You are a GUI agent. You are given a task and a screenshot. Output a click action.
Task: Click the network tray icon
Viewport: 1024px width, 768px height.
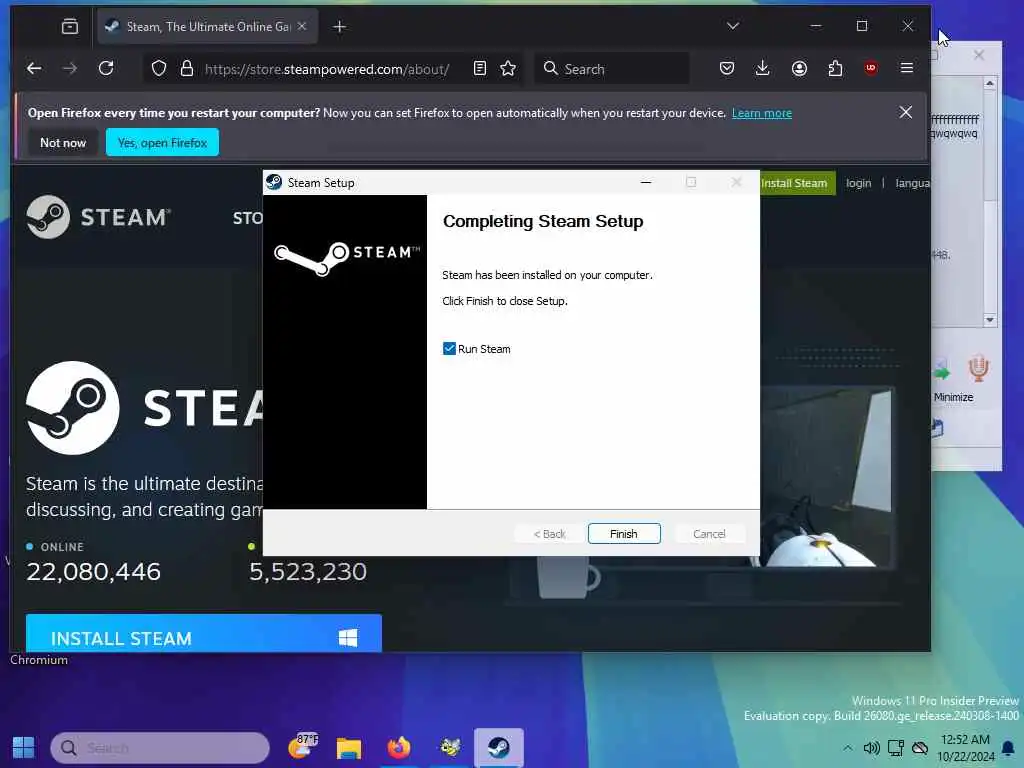click(x=896, y=748)
